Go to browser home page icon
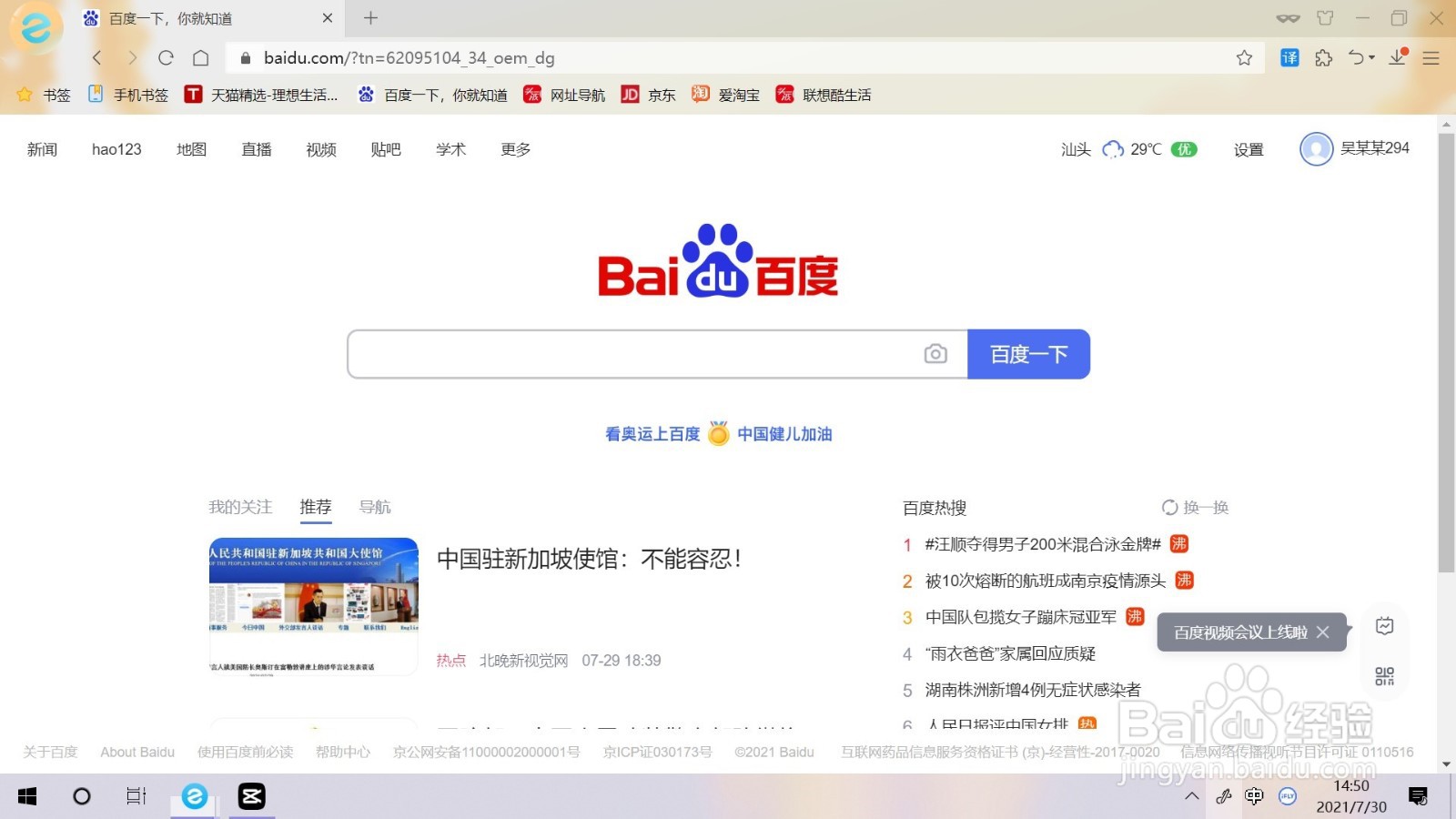1456x819 pixels. [x=201, y=58]
